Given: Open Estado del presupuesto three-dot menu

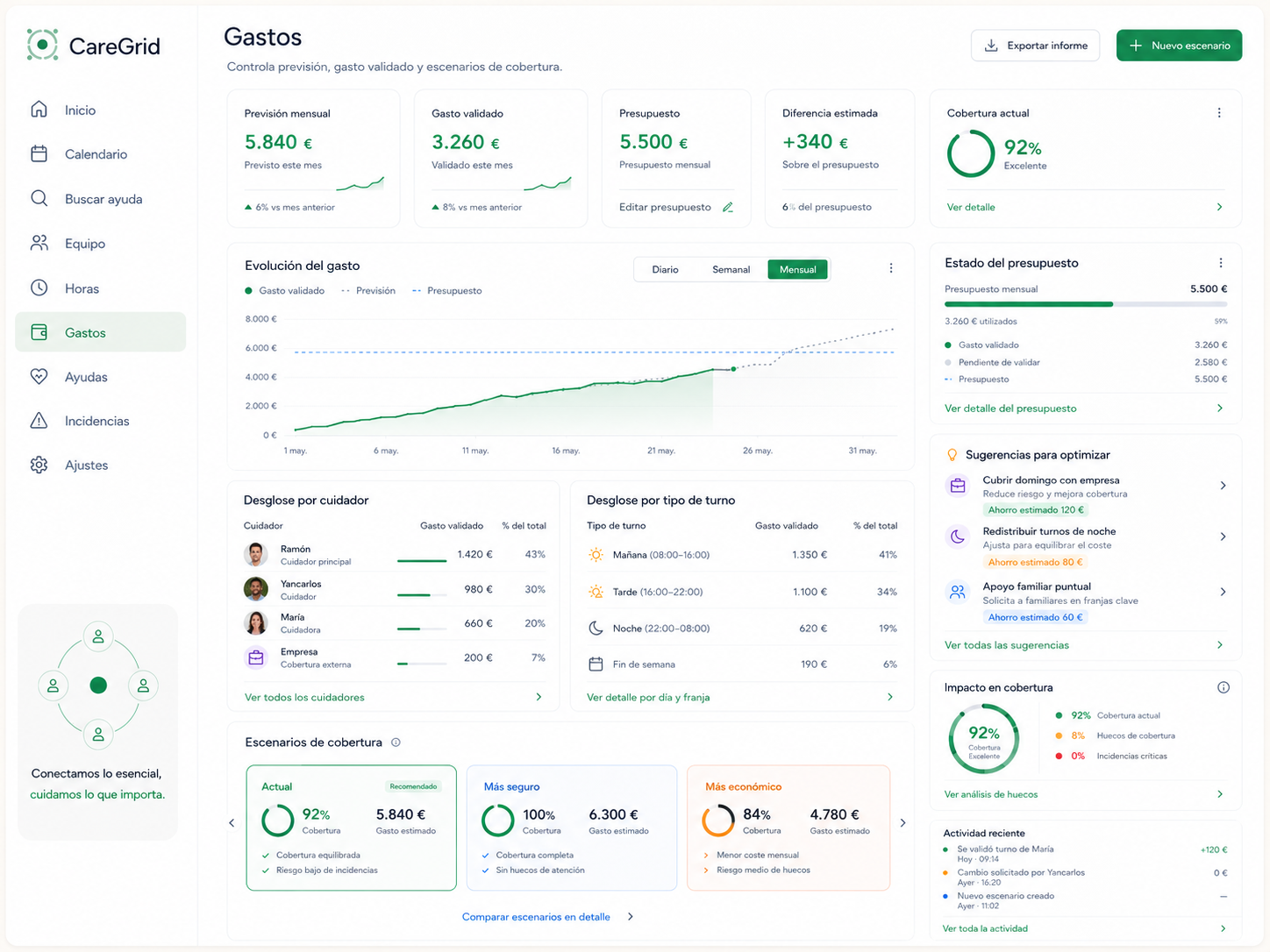Looking at the screenshot, I should pos(1220,263).
